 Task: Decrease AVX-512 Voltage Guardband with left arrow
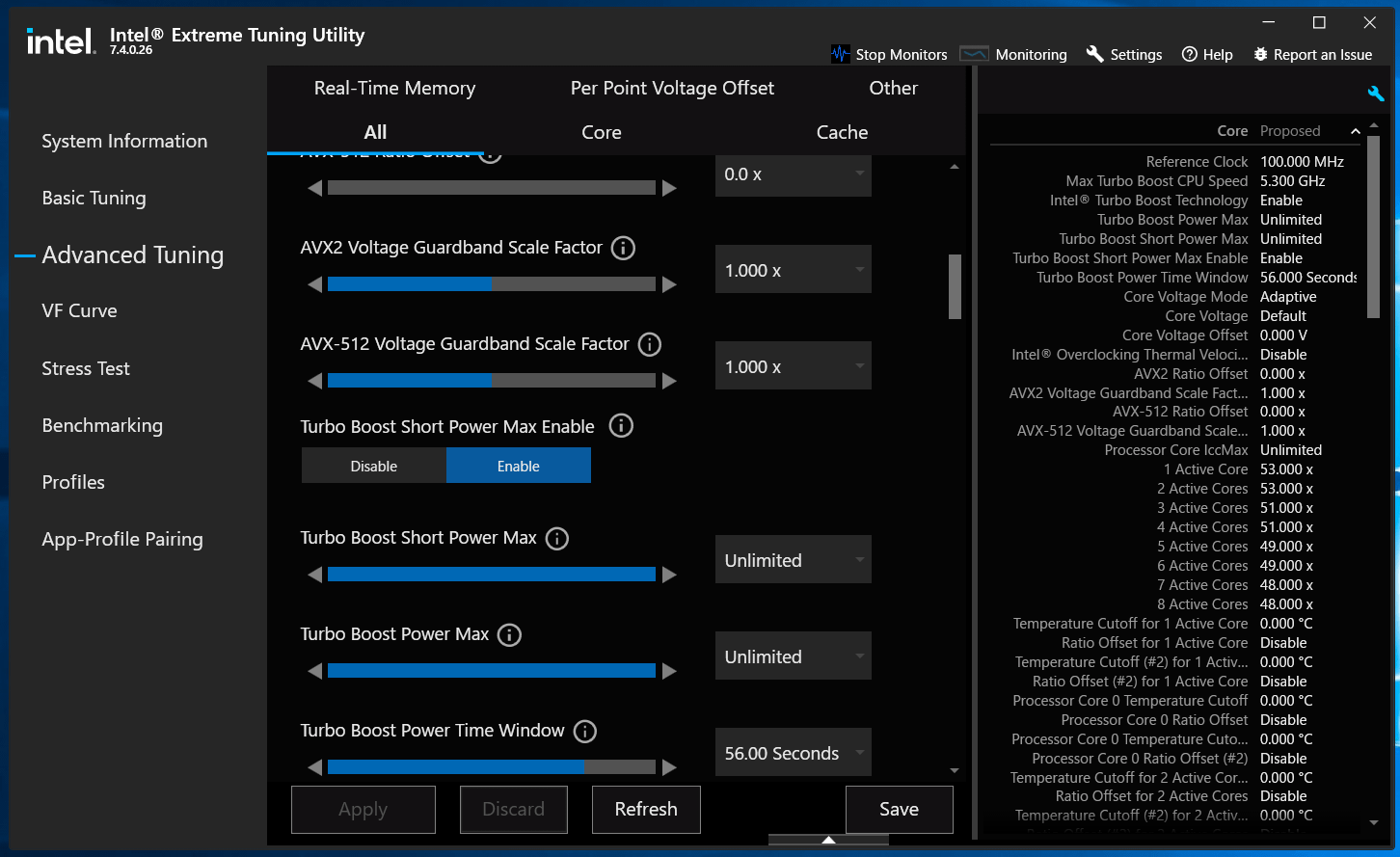point(314,381)
